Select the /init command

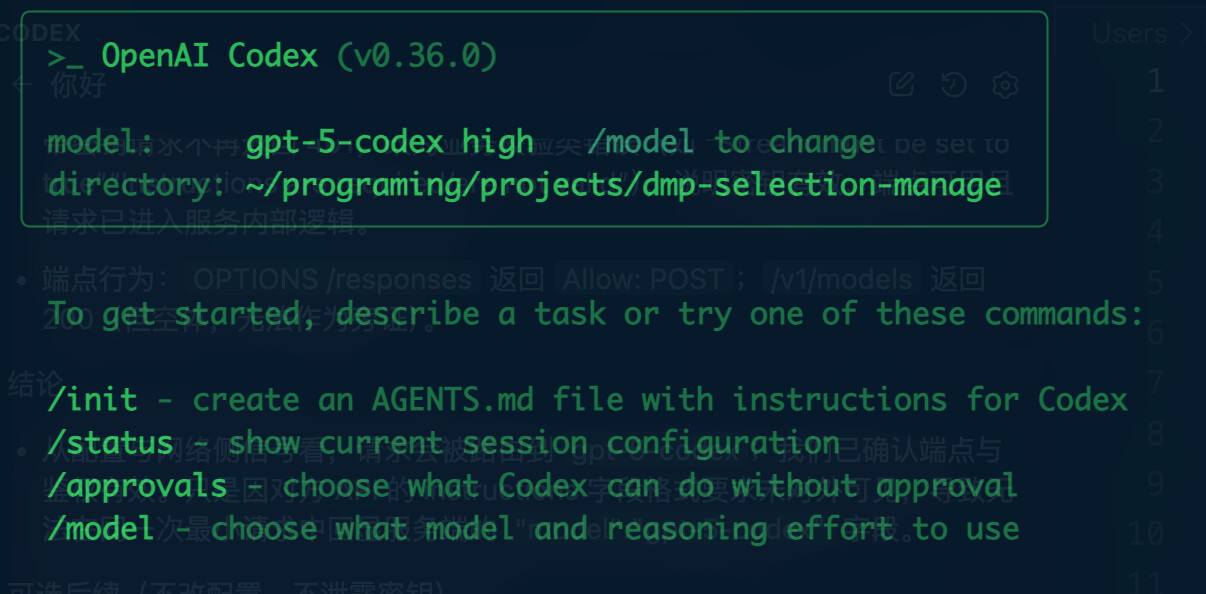pos(92,400)
